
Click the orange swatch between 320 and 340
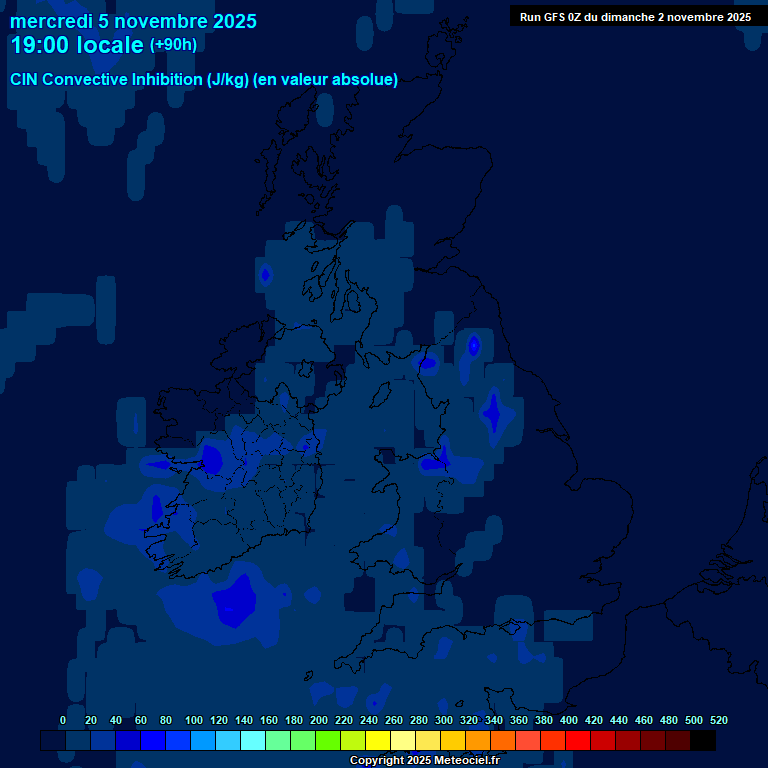pyautogui.click(x=478, y=741)
